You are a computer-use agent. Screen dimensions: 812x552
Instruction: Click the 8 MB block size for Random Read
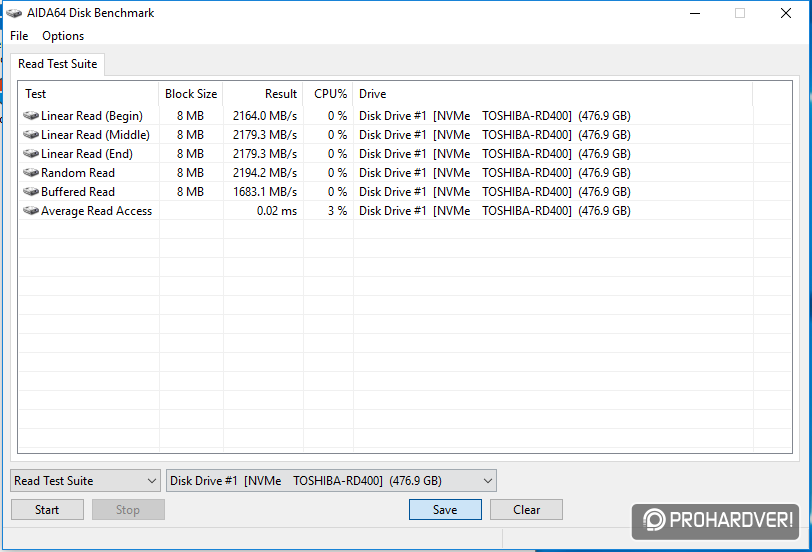tap(190, 173)
